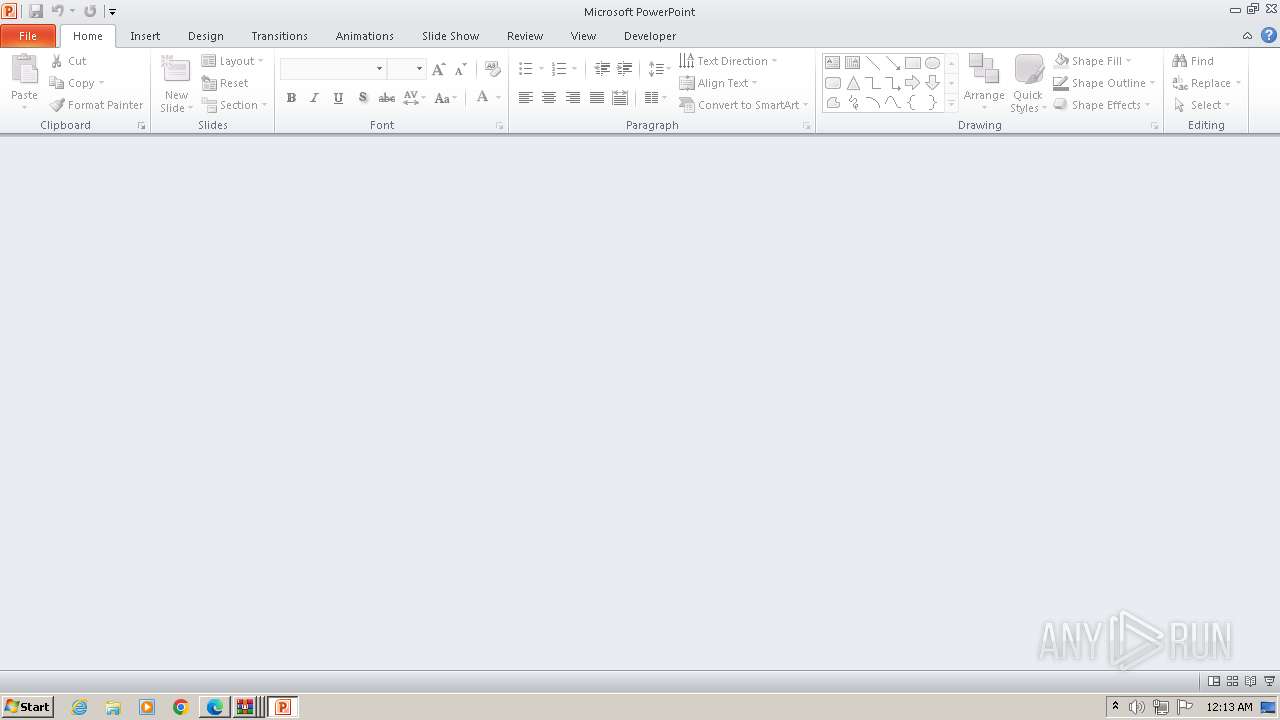The width and height of the screenshot is (1280, 720).
Task: Open the font name dropdown arrow
Action: click(379, 69)
